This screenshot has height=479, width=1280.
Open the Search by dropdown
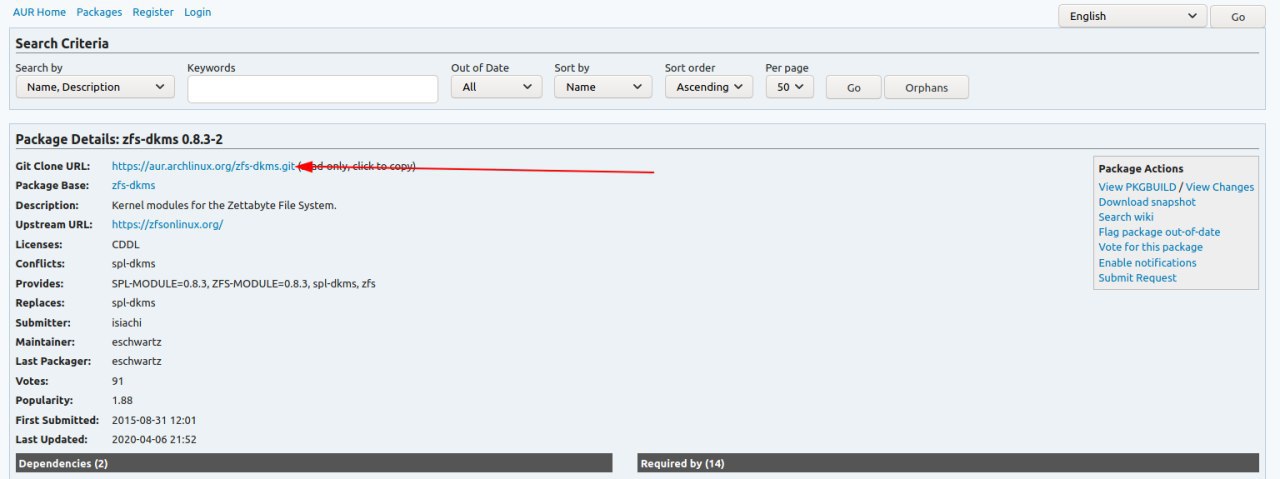coord(95,87)
